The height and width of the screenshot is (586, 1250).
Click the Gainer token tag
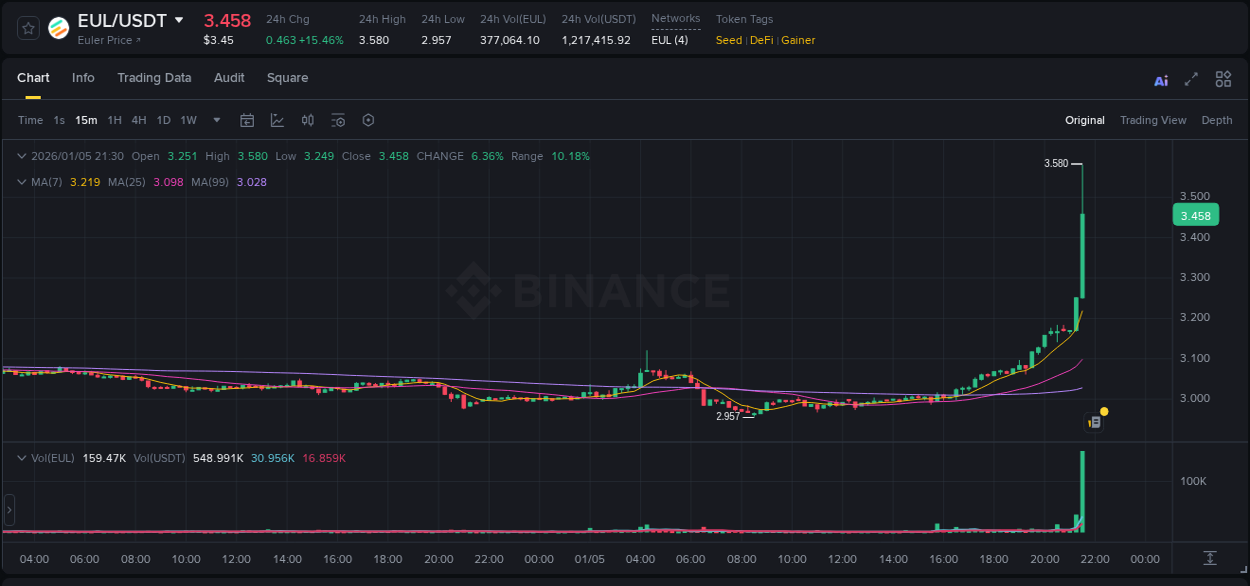point(798,40)
